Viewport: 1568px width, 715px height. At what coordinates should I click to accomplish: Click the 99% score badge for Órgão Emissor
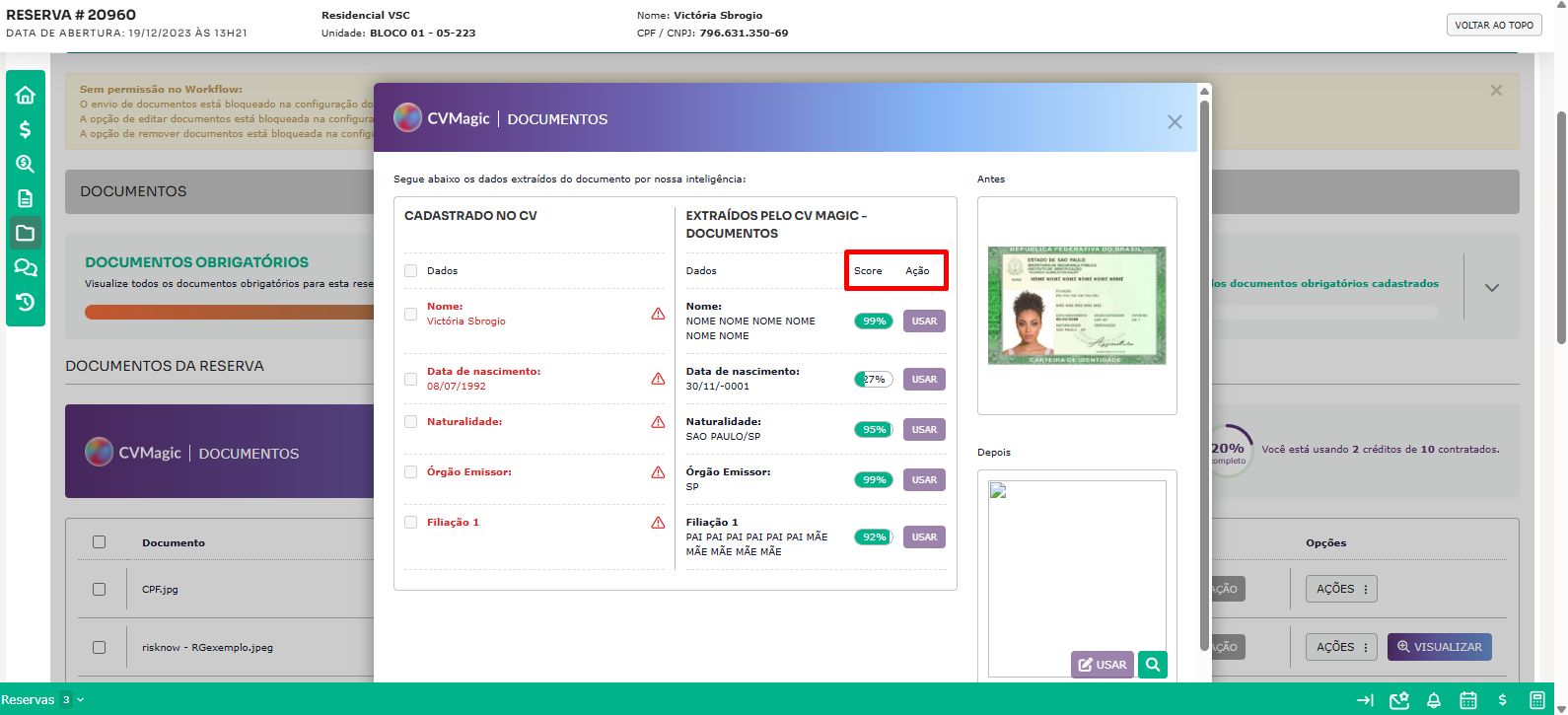874,480
